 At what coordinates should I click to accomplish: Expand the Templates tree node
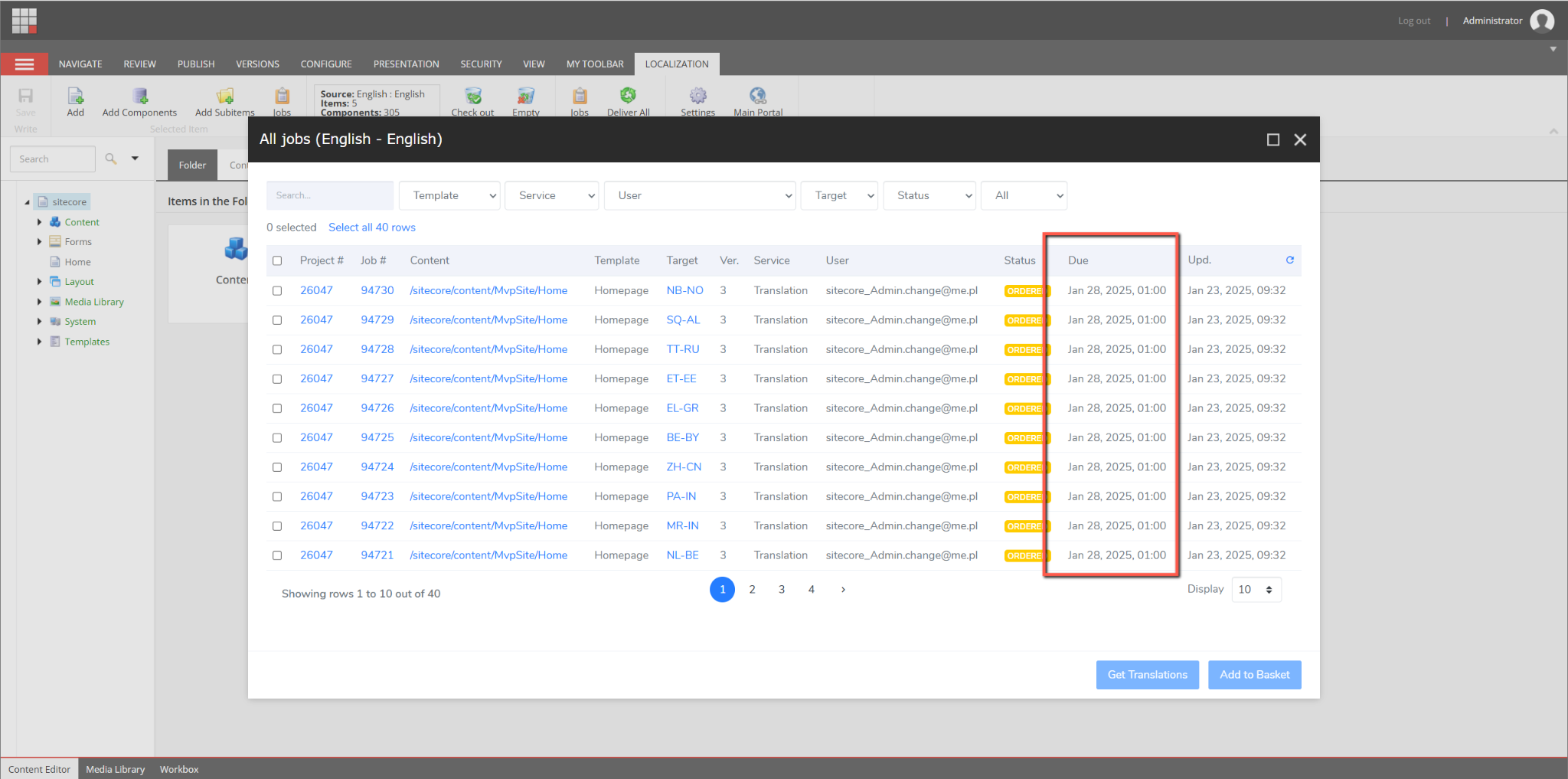point(40,342)
